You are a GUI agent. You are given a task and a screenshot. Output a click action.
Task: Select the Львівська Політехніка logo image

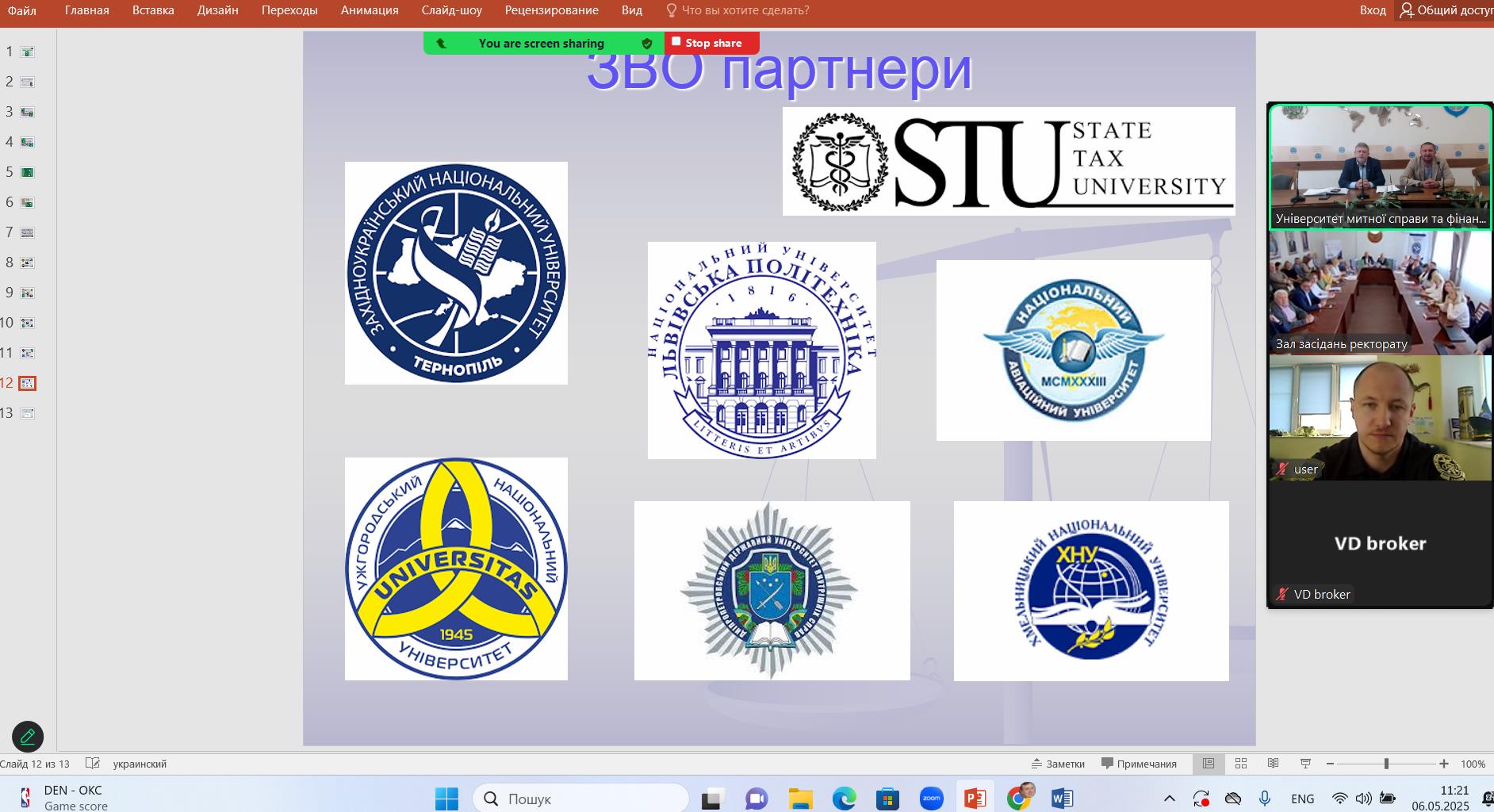click(762, 350)
